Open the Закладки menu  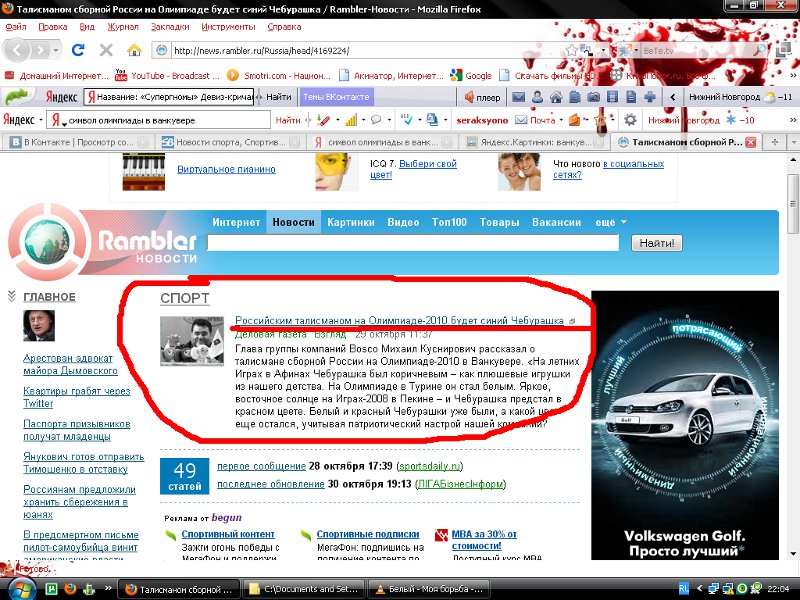pyautogui.click(x=170, y=27)
